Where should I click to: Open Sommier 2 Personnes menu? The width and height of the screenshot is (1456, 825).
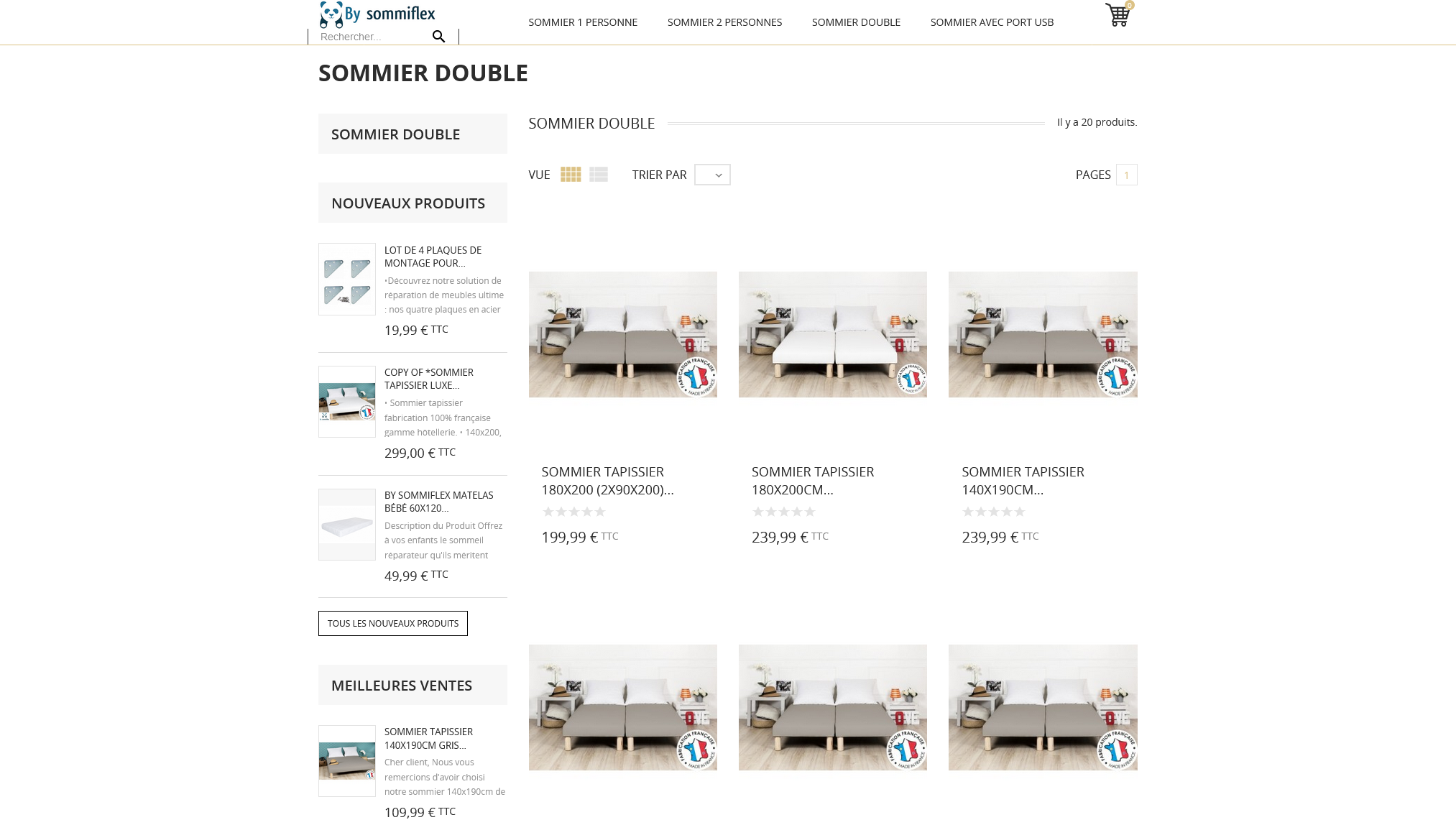pos(724,22)
